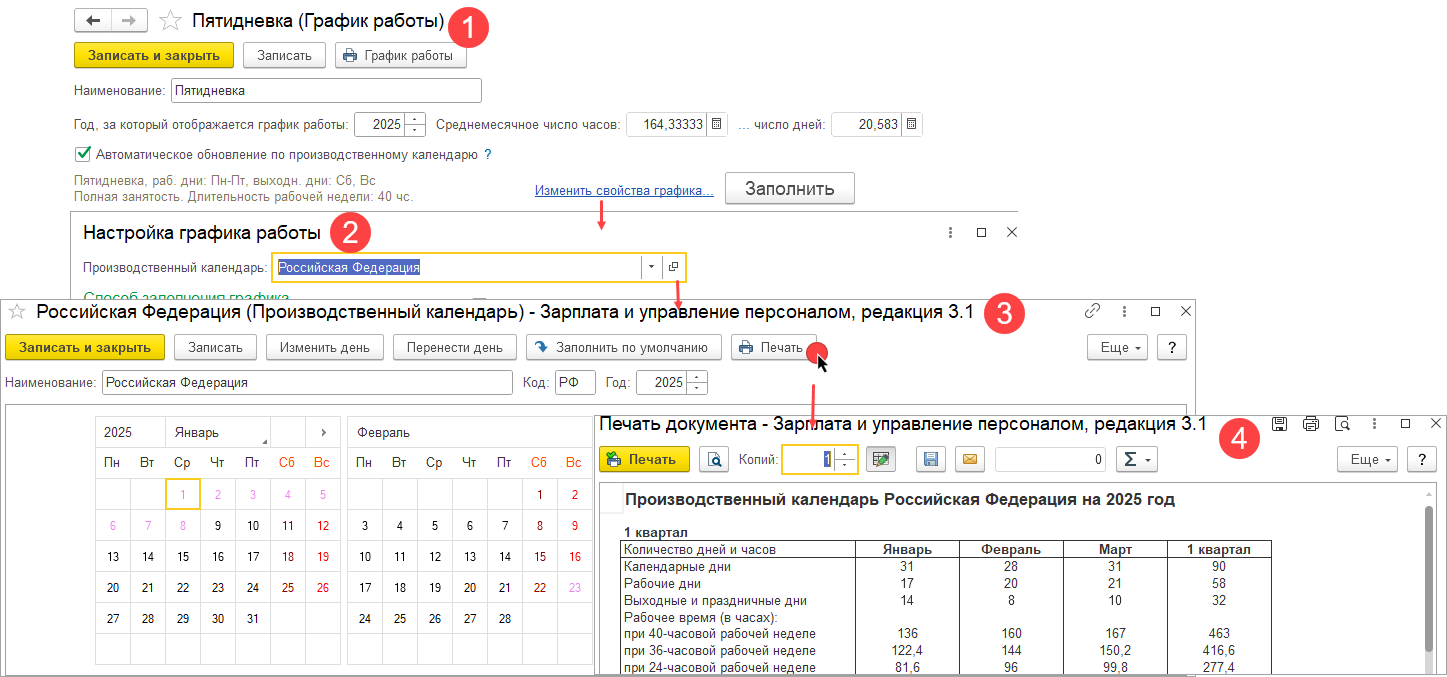Open three-dot menu in Печать документа title bar
Image resolution: width=1447 pixels, height=677 pixels.
tap(1374, 424)
